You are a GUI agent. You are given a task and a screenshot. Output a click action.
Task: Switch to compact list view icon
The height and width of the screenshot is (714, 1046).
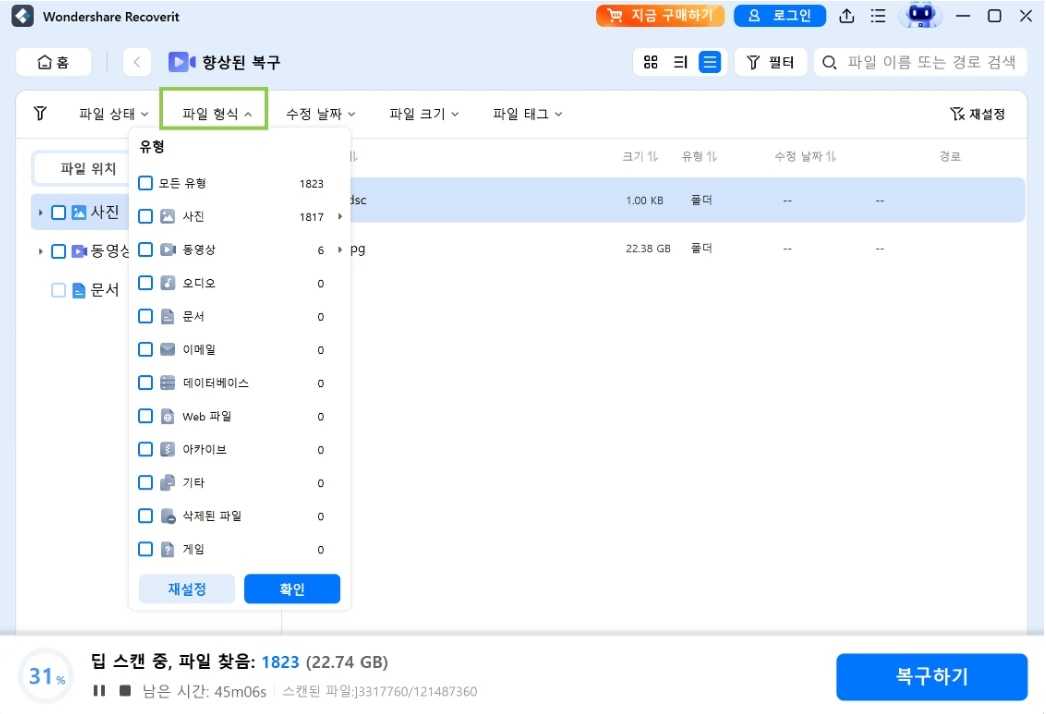point(680,62)
